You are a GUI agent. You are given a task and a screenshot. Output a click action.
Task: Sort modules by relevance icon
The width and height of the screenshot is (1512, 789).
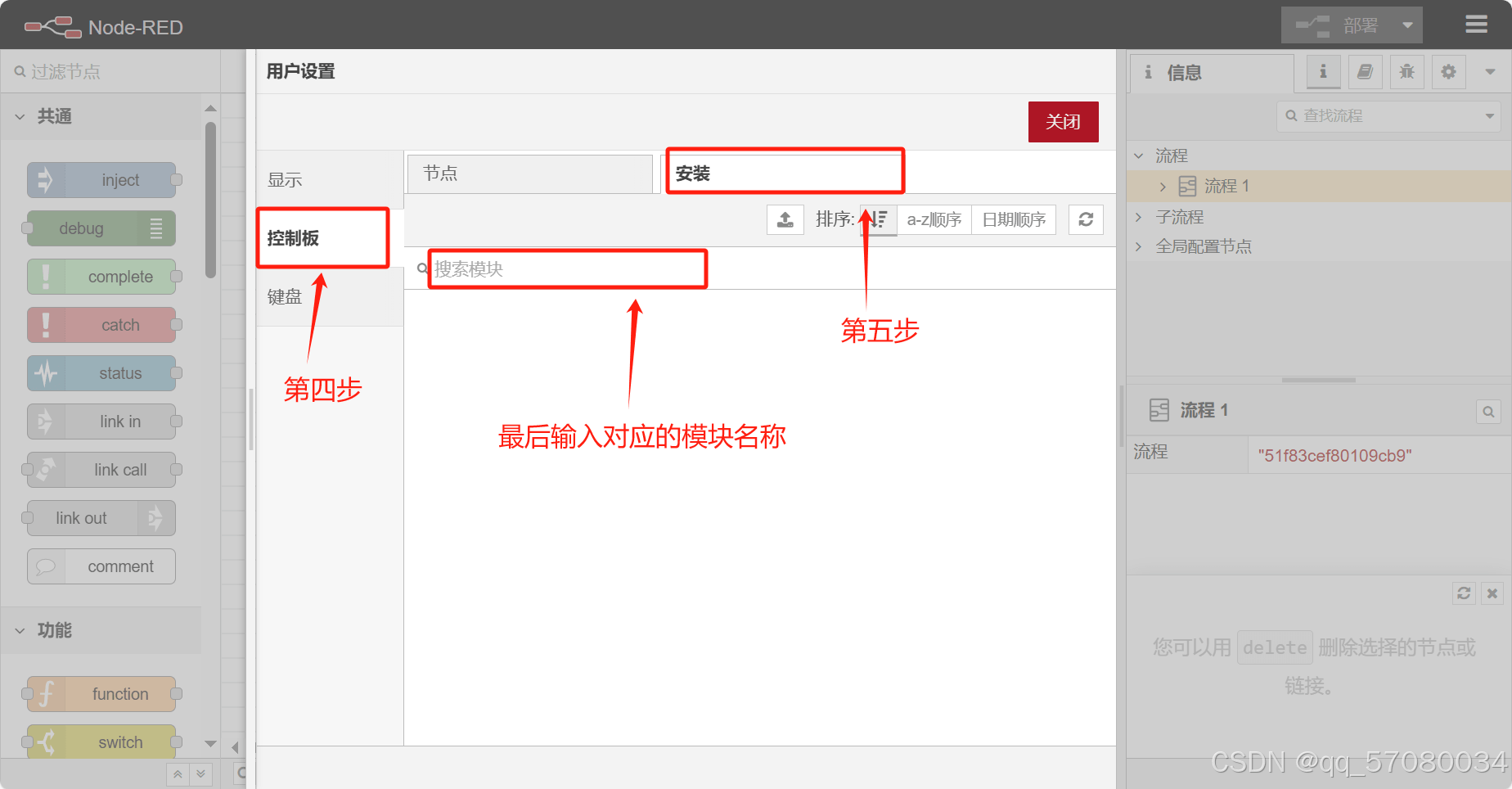point(879,219)
